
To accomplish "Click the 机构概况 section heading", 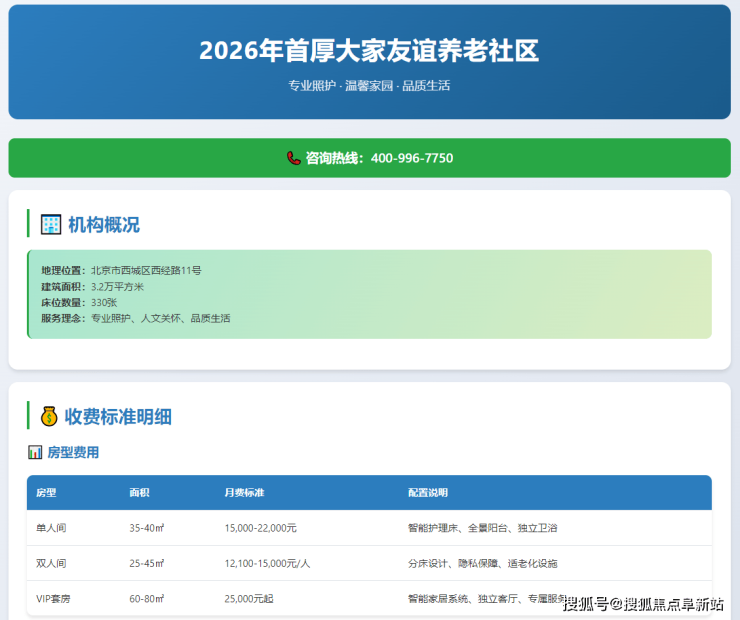I will point(104,224).
